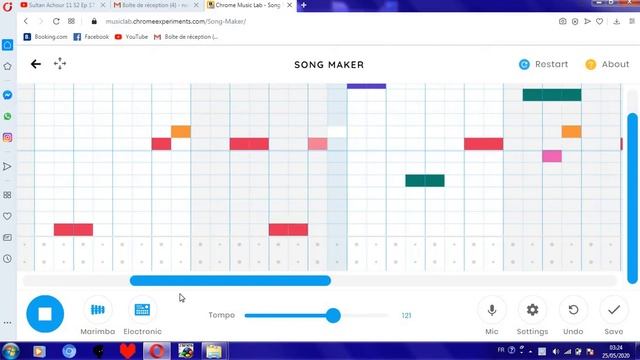Open Instagram in the Opera sidebar

point(7,138)
